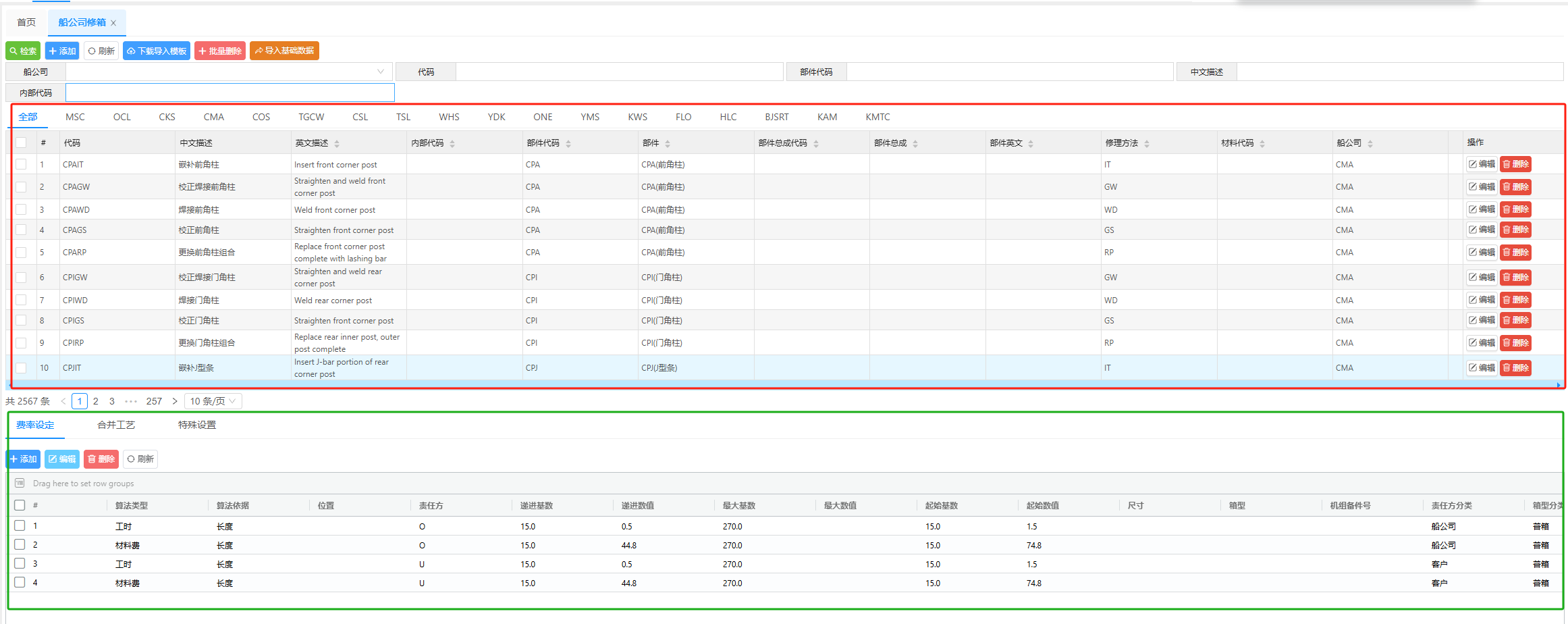Select first row checkbox in rate table
The image size is (1568, 624).
point(20,525)
